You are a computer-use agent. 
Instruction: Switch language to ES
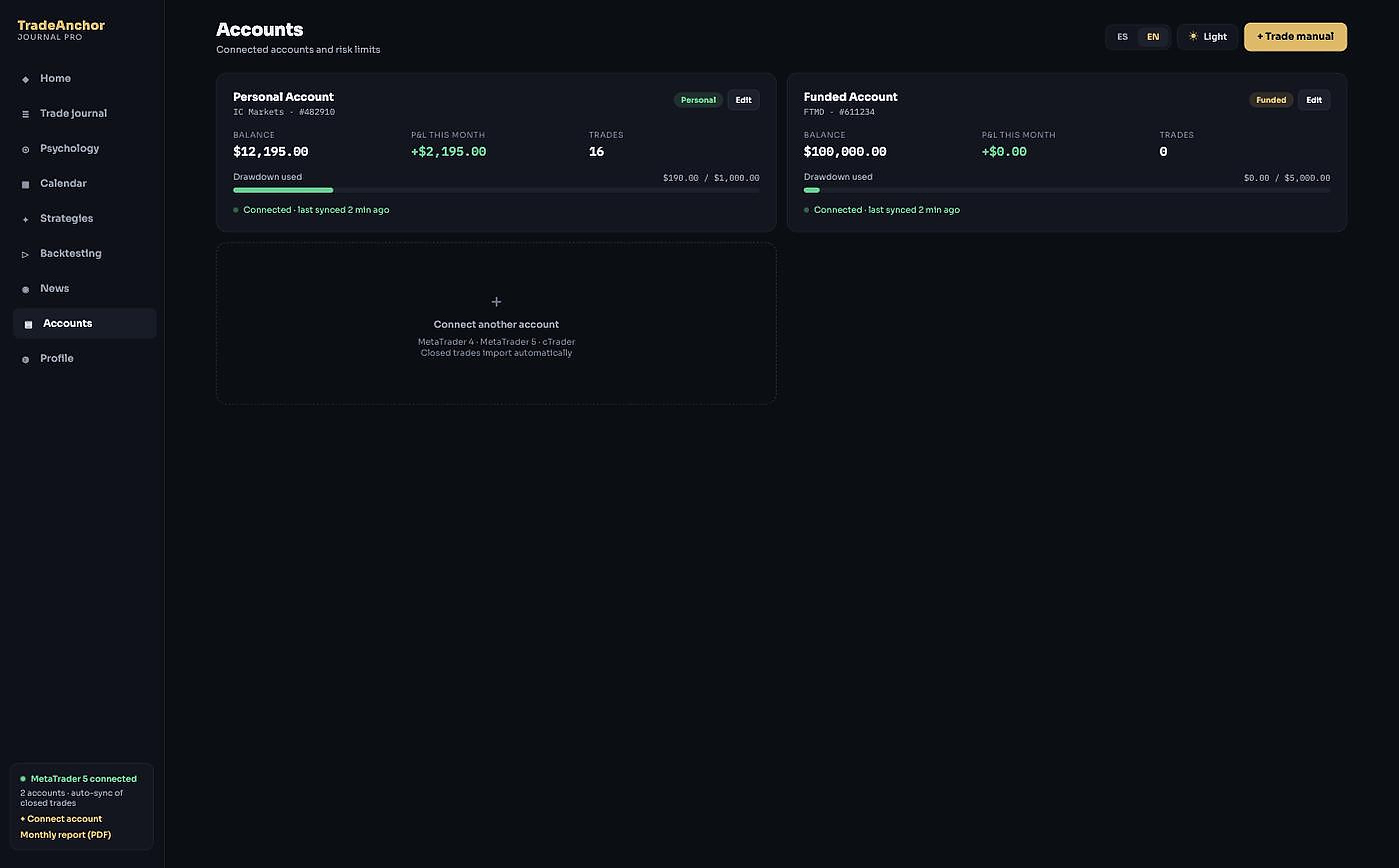[1122, 36]
